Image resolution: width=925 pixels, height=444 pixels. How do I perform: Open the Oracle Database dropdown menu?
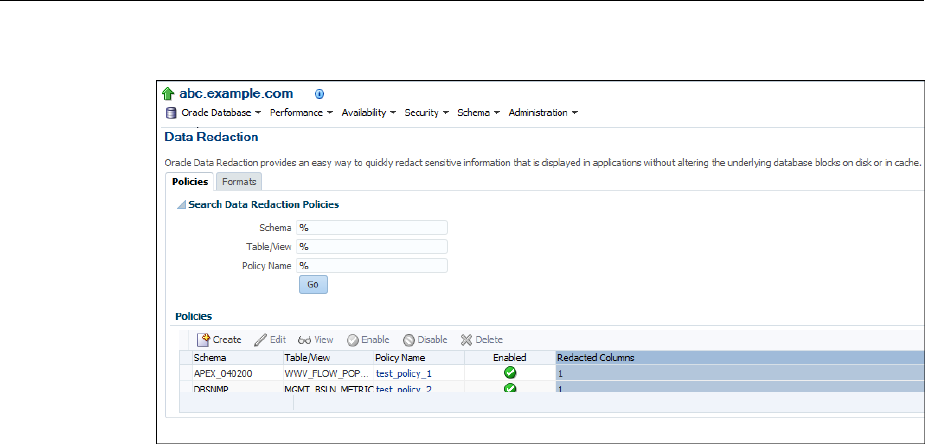221,113
